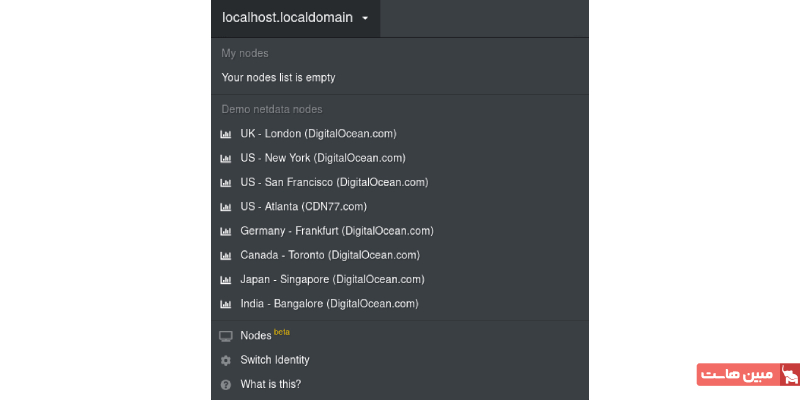Click chart icon next to UK - London

click(x=226, y=134)
